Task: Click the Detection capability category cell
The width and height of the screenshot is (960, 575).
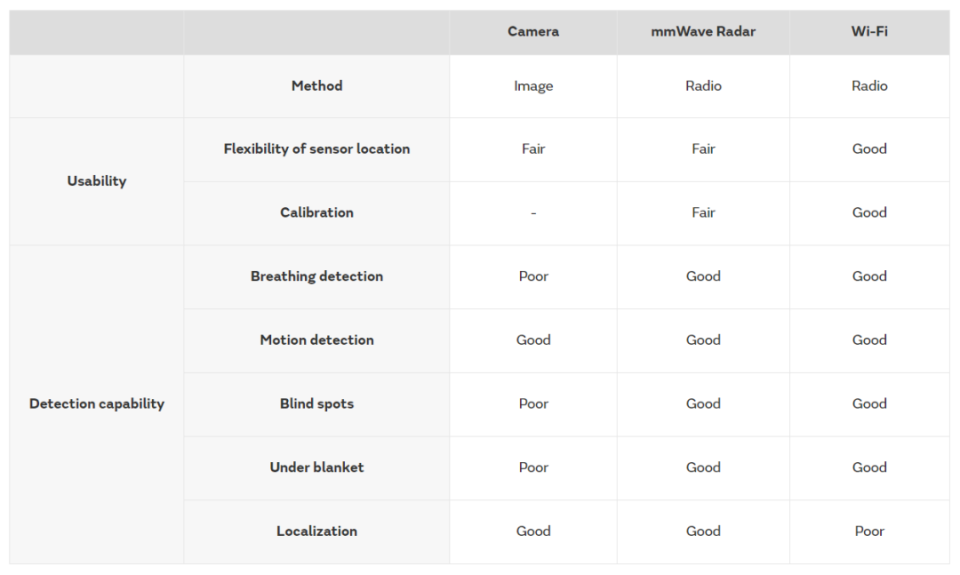Action: tap(97, 404)
